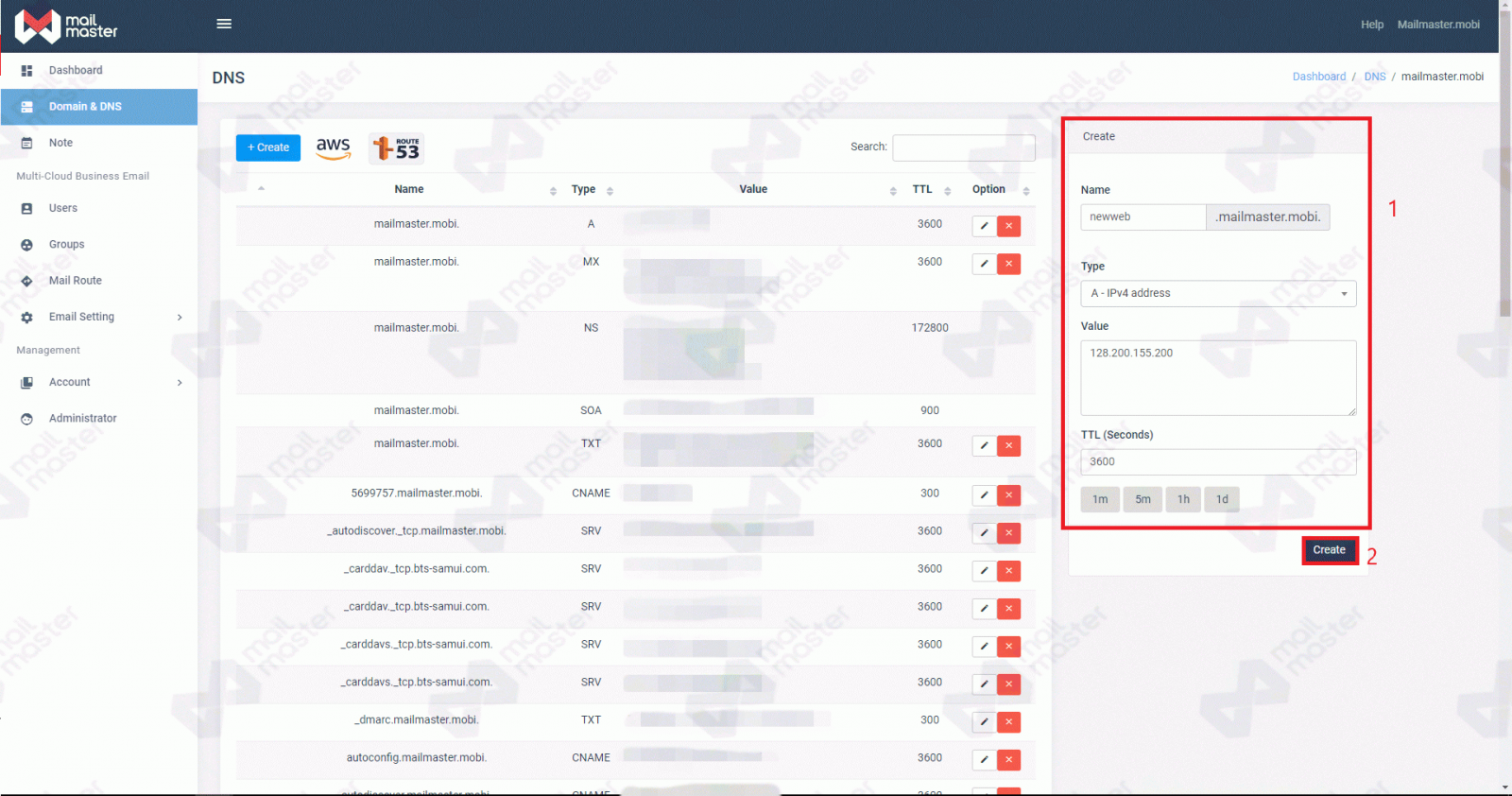
Task: Open Domain & DNS menu item
Action: 99,107
